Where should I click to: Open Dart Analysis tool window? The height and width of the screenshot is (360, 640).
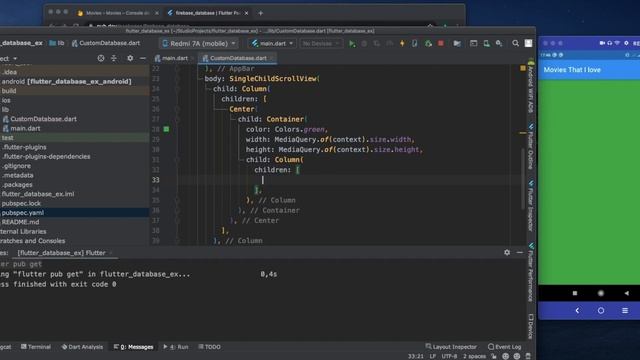[82, 347]
